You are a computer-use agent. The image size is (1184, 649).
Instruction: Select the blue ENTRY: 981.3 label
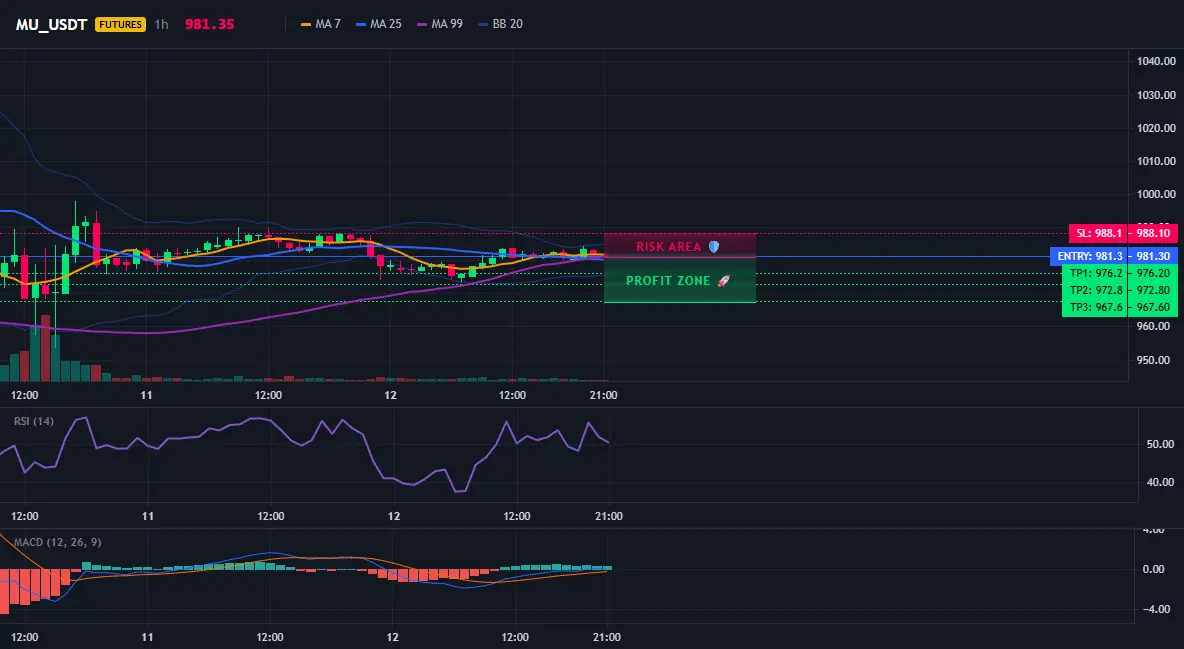[x=1114, y=257]
